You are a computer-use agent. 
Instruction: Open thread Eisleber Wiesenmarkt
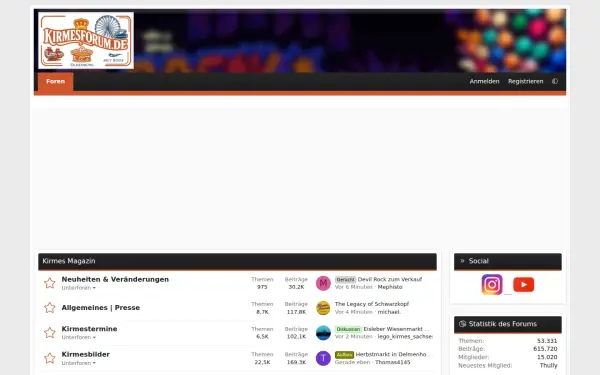396,329
